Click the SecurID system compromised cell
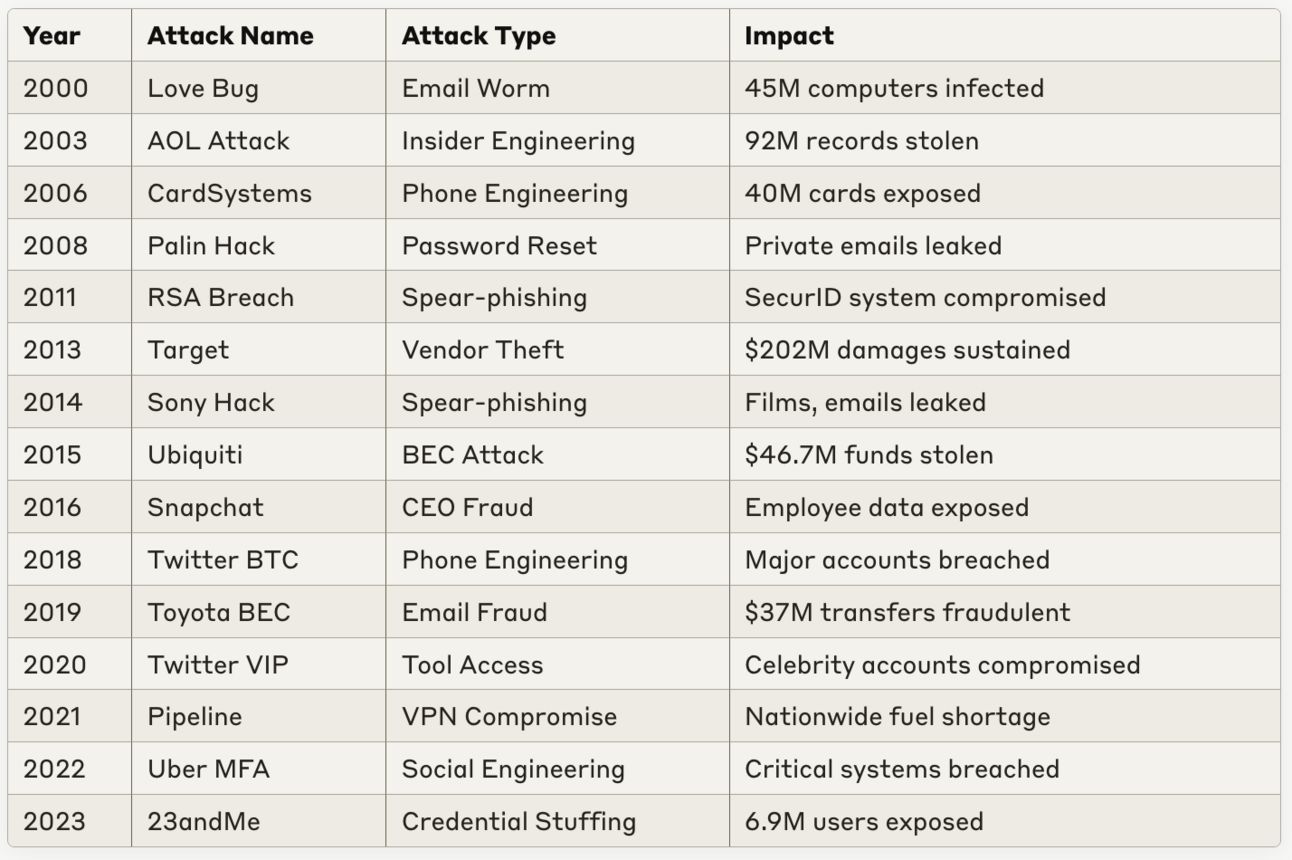This screenshot has width=1292, height=860. coord(1004,297)
